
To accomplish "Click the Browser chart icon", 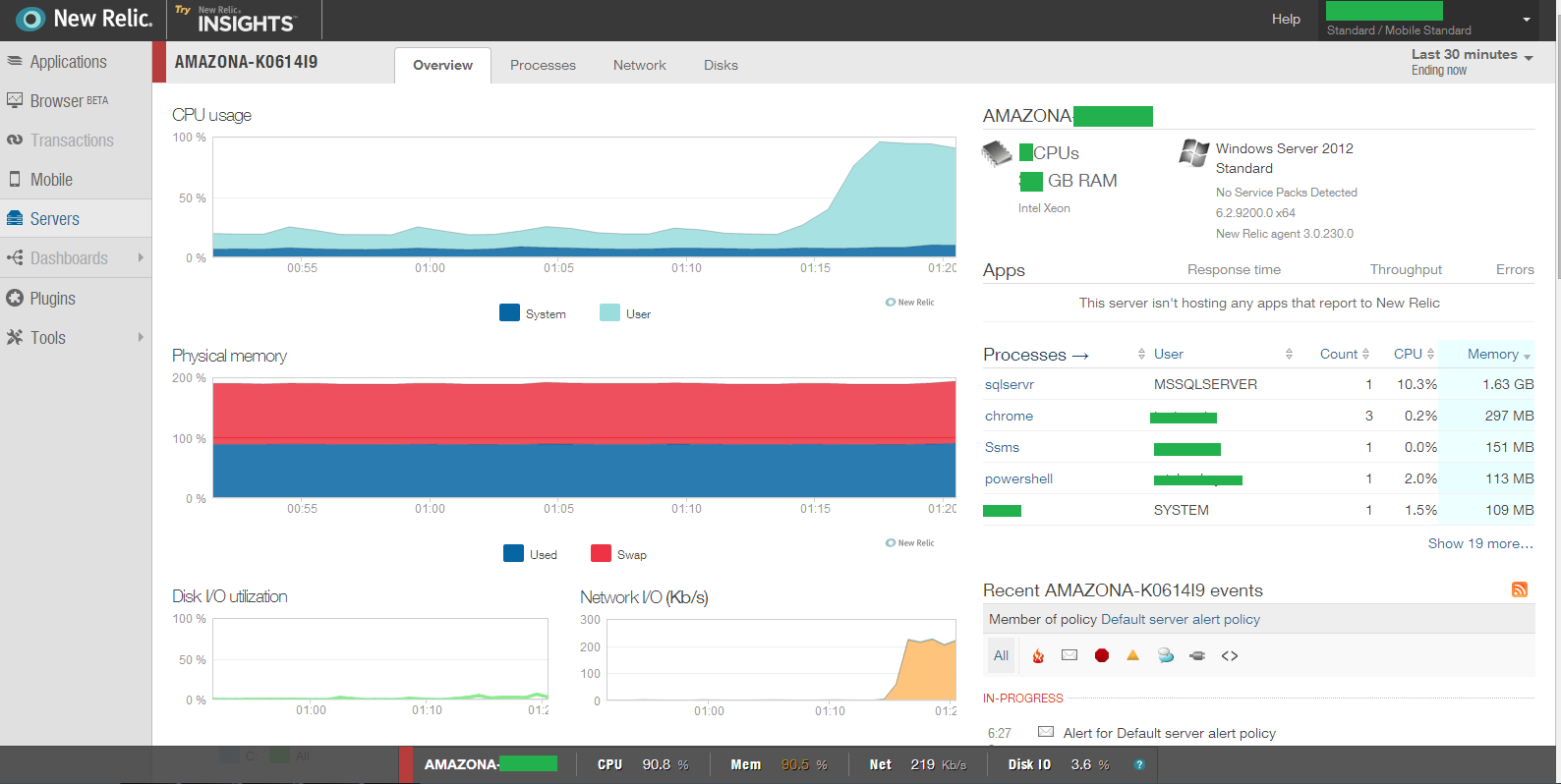I will coord(14,100).
